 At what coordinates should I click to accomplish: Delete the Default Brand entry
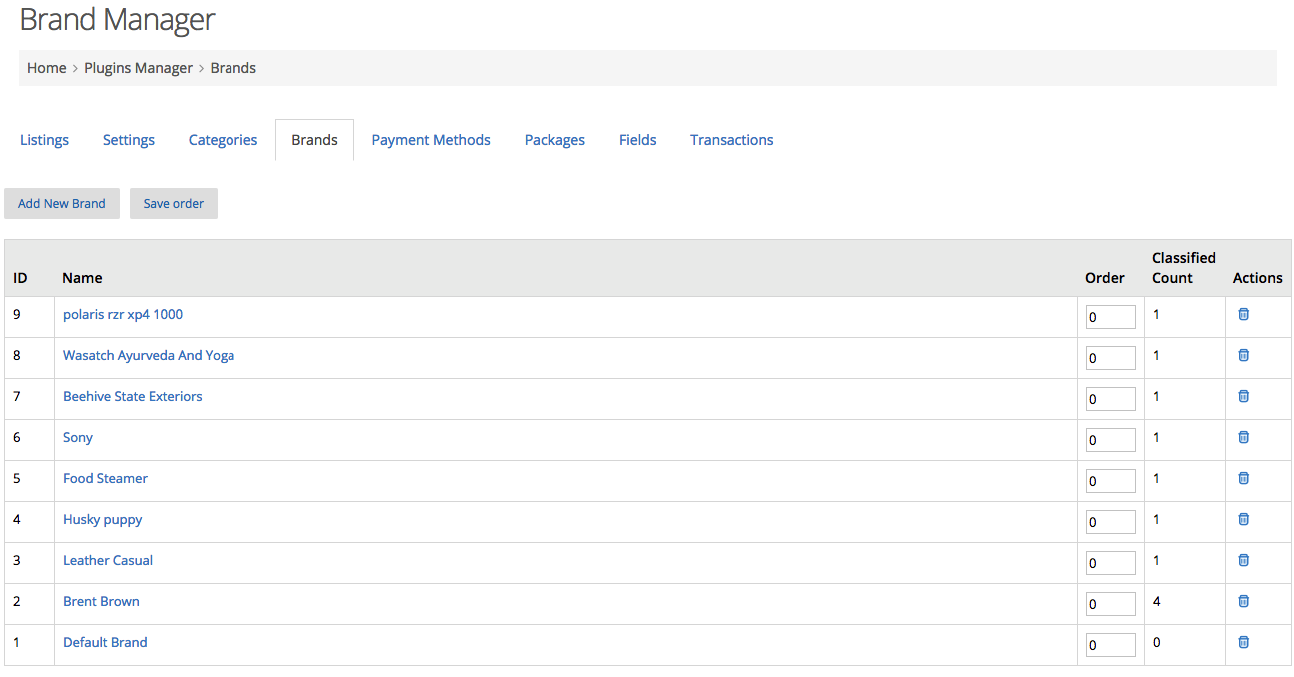1244,642
